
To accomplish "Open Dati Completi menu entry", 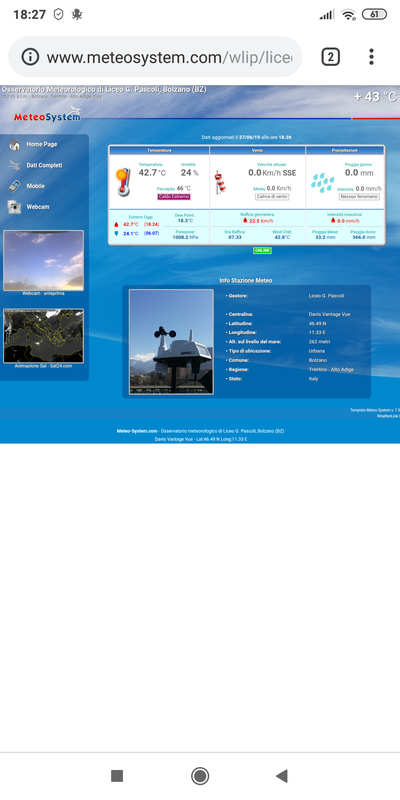I will click(x=44, y=165).
